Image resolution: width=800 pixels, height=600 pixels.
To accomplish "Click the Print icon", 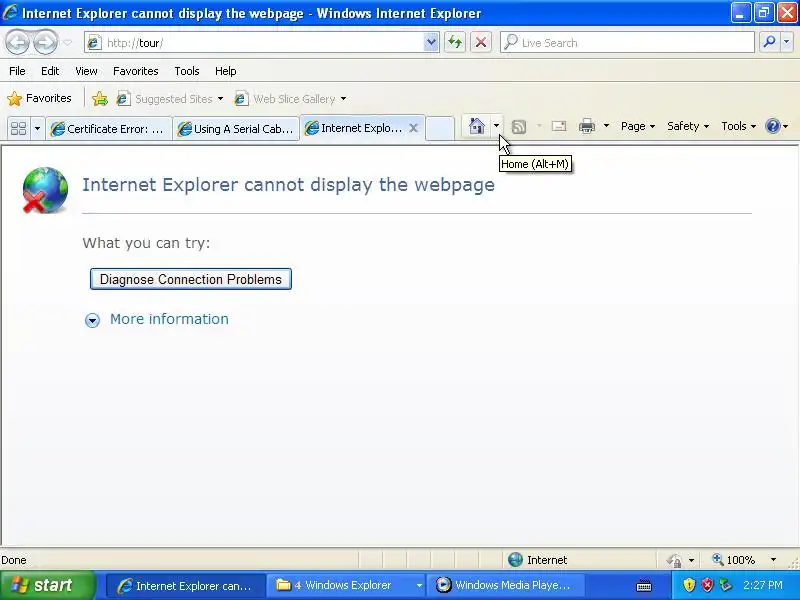I will click(587, 126).
